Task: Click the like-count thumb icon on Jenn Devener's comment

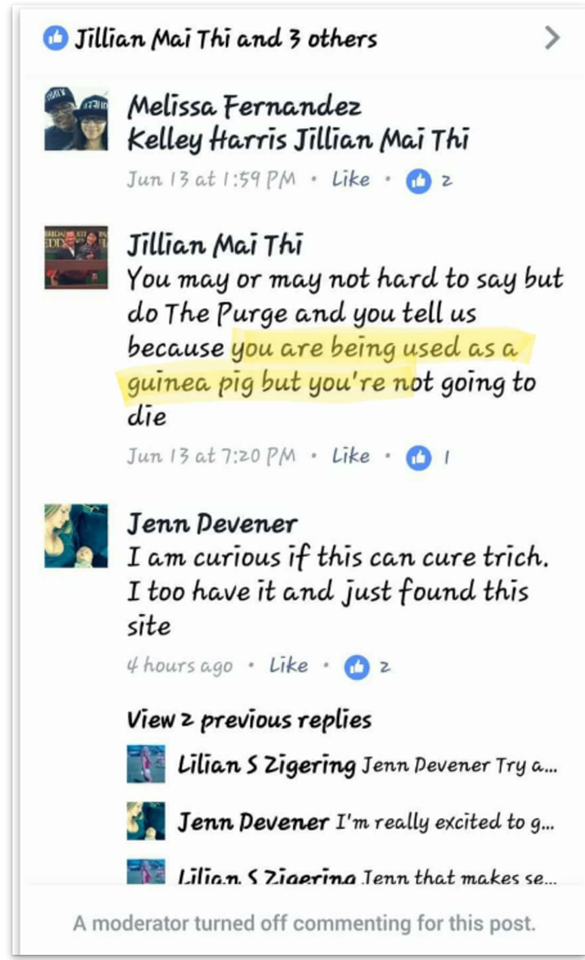Action: click(357, 667)
